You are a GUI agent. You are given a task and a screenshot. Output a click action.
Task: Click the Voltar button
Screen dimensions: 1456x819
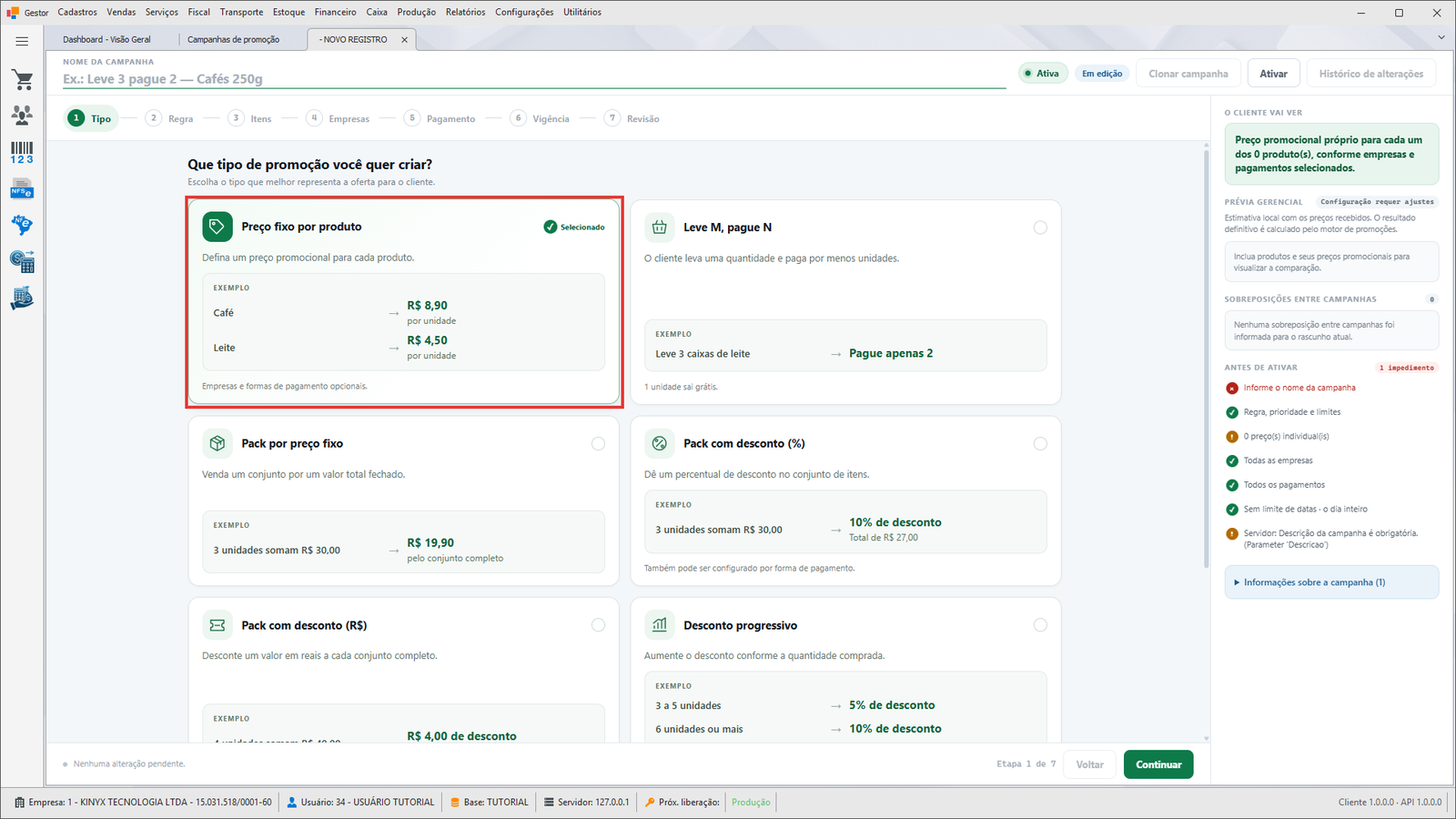[1090, 764]
